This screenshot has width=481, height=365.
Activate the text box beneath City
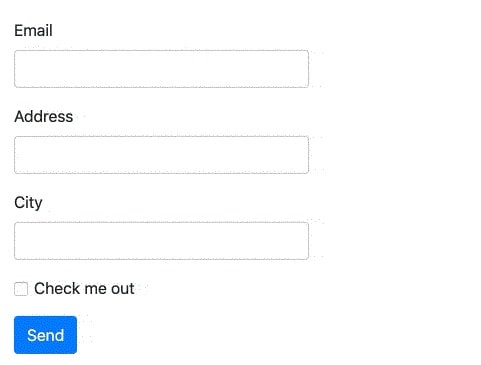161,241
